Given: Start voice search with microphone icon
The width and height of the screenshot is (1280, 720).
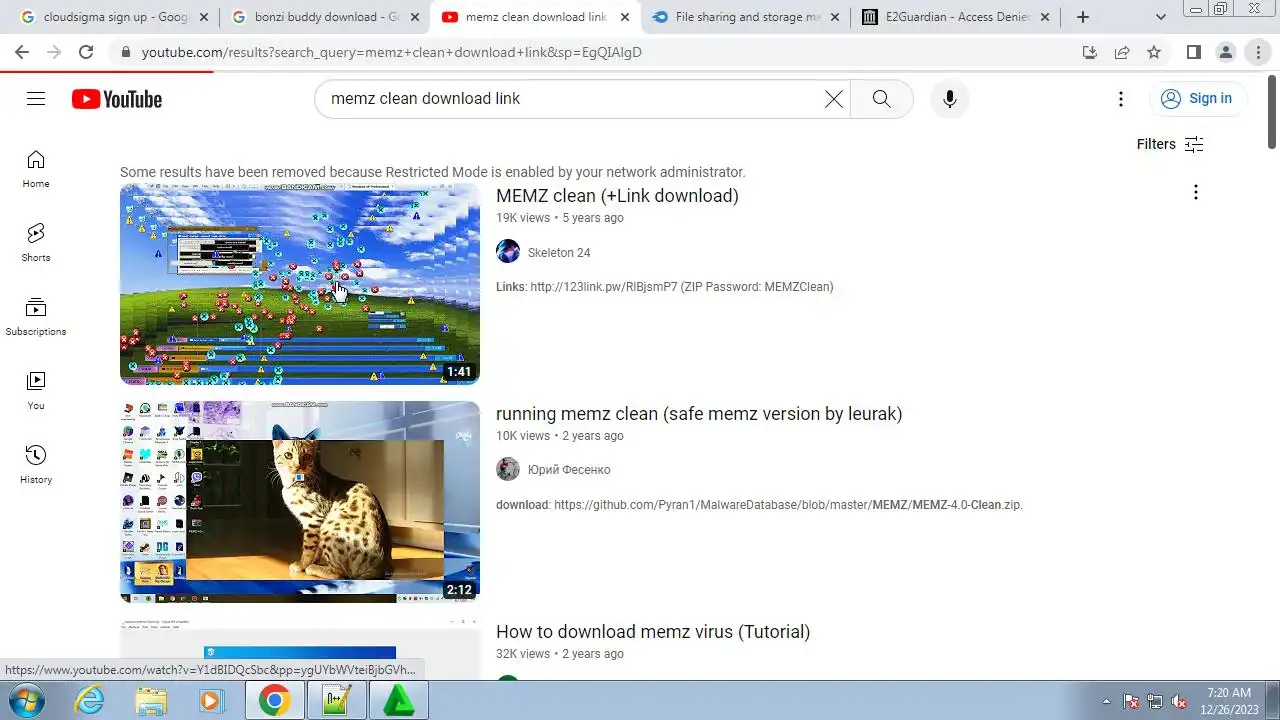Looking at the screenshot, I should tap(950, 98).
